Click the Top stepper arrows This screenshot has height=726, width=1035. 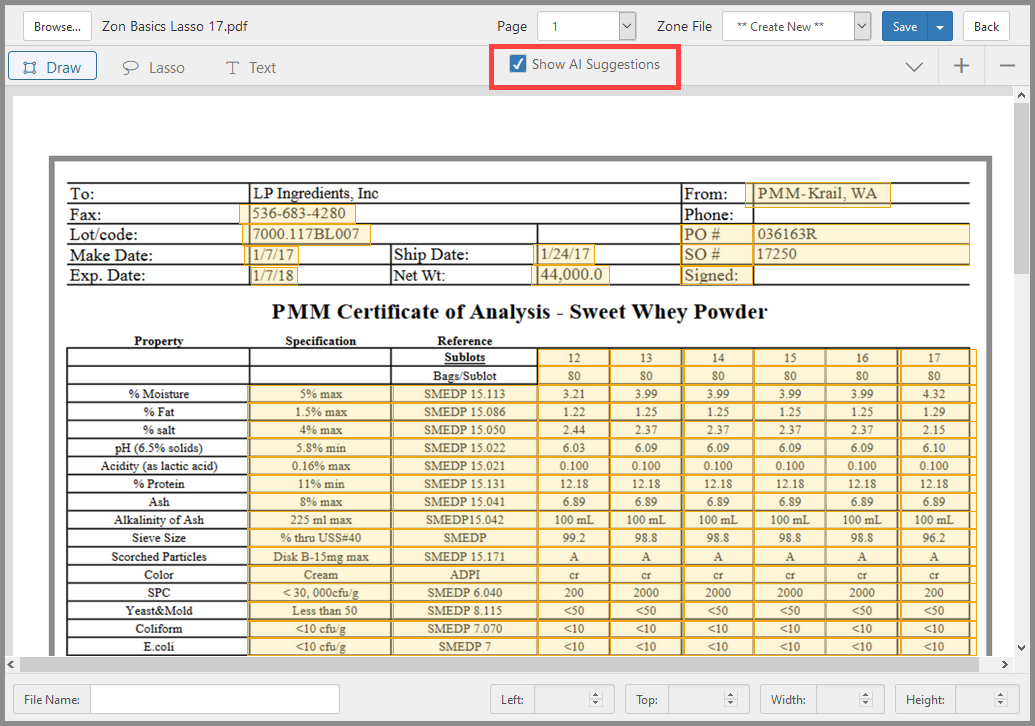[x=730, y=699]
